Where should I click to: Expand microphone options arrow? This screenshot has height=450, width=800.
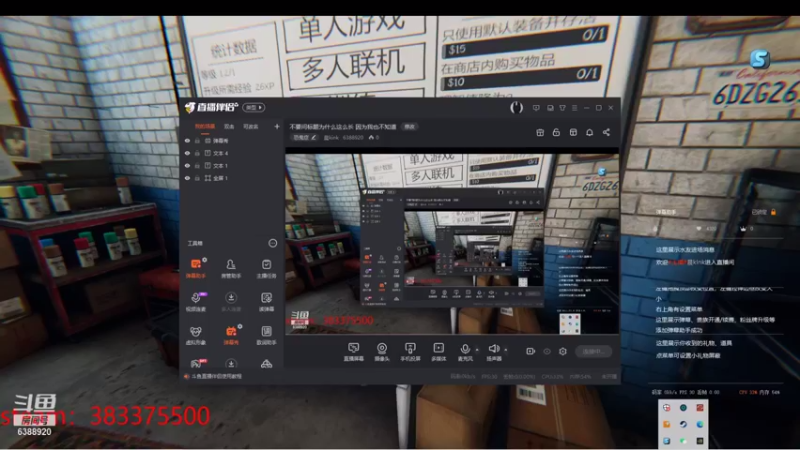point(477,350)
